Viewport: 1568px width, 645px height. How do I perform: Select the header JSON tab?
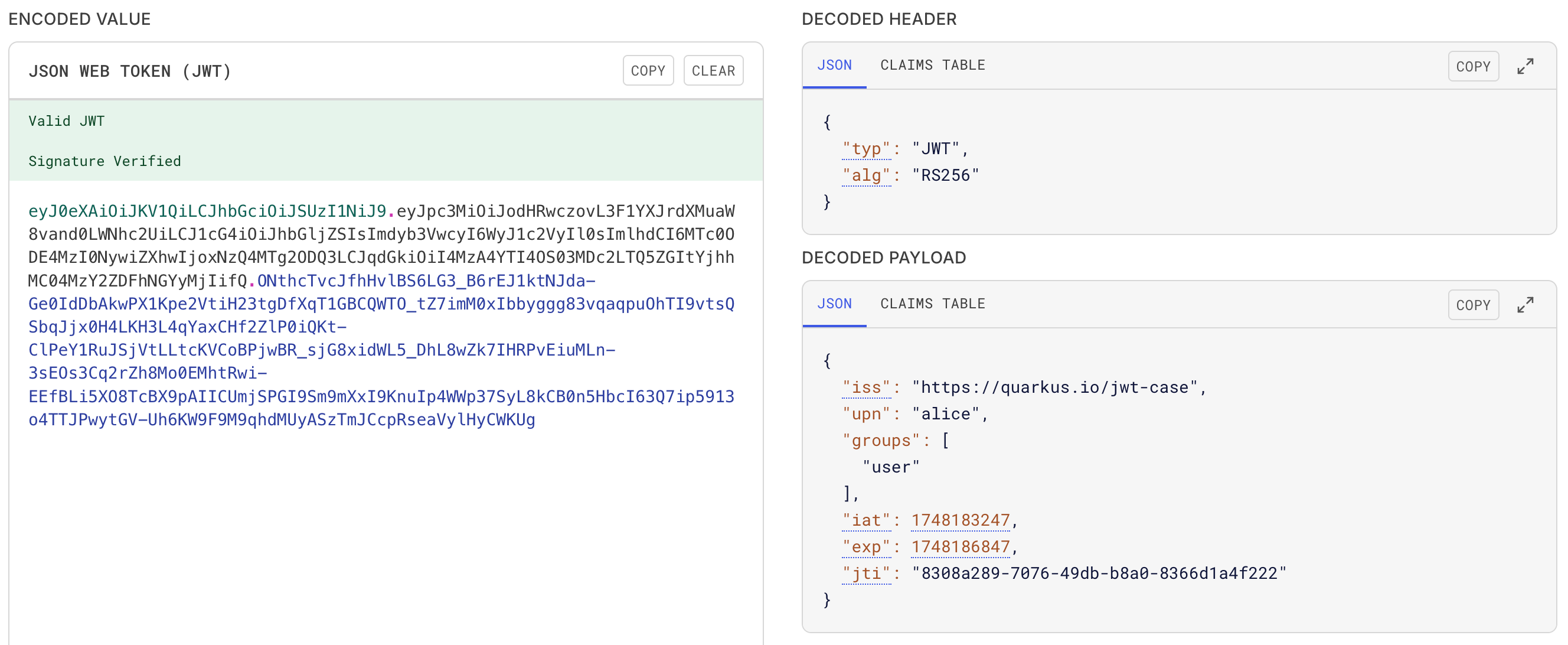pos(834,65)
